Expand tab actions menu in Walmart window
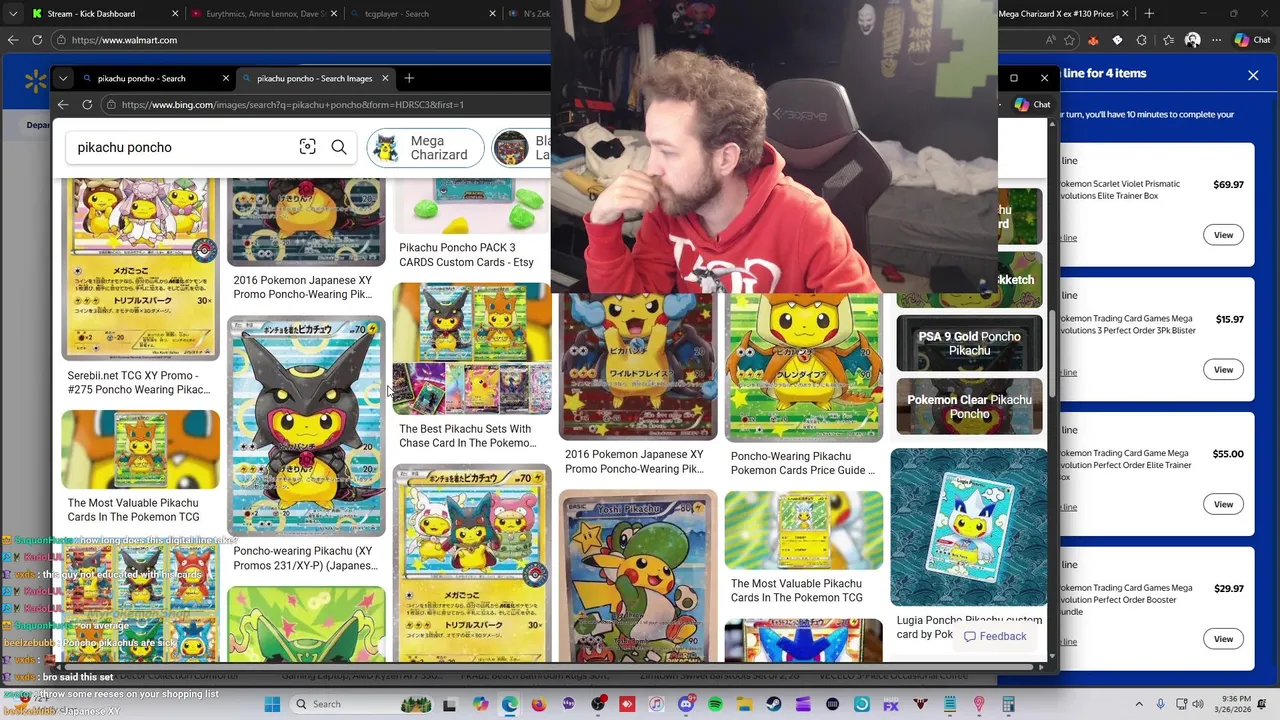The height and width of the screenshot is (720, 1280). 13,14
